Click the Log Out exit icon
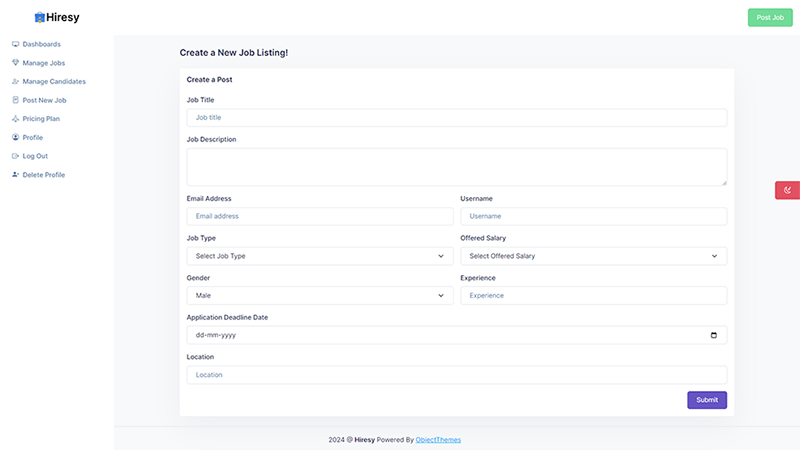 [x=15, y=156]
